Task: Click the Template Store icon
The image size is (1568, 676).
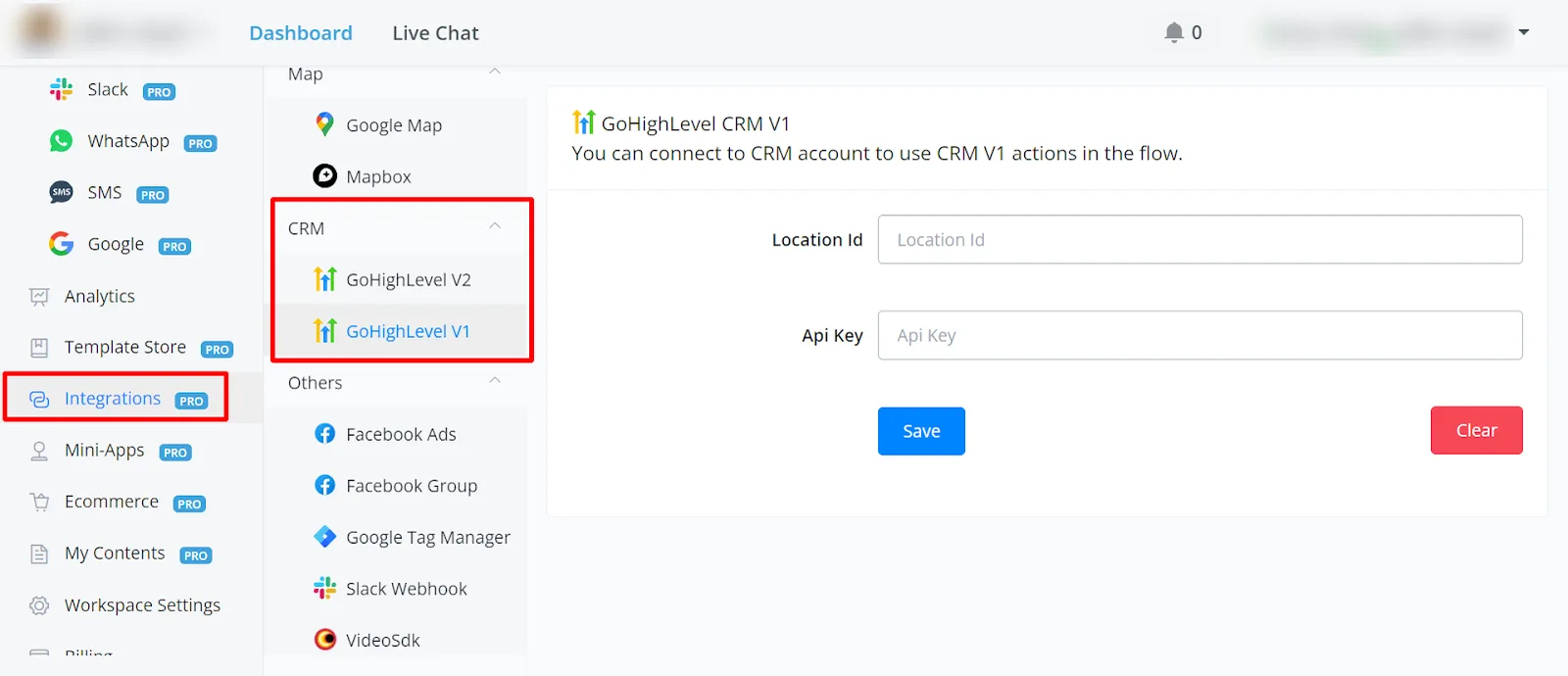Action: (x=39, y=347)
